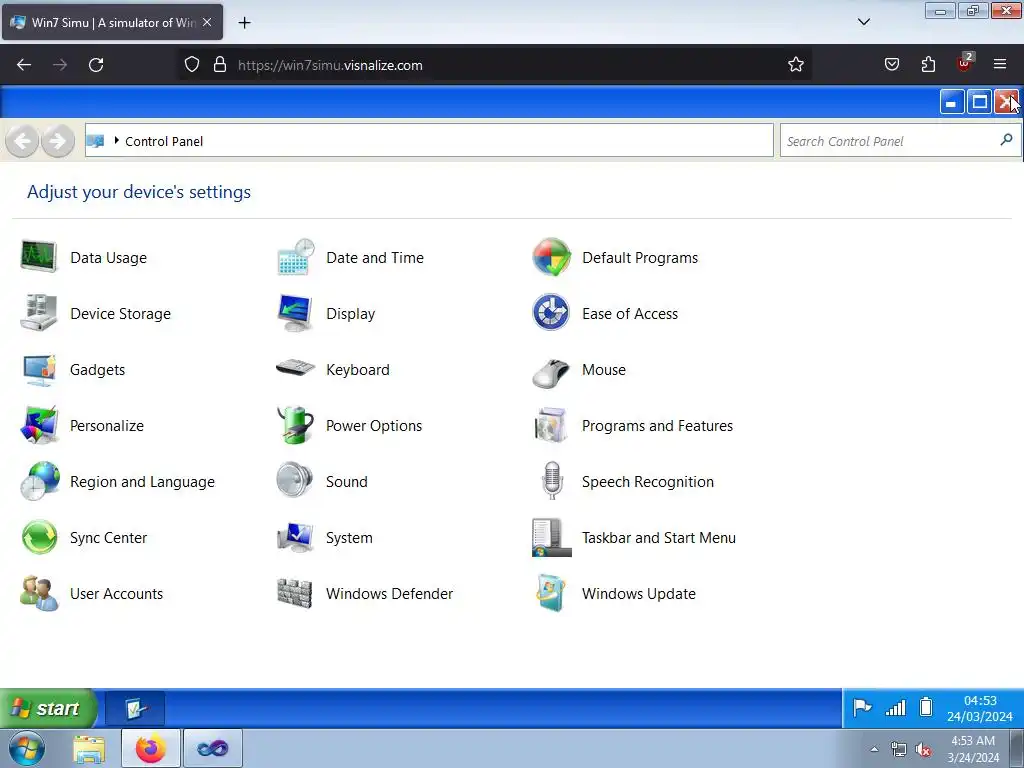Click the simulator network signal icon
Image resolution: width=1024 pixels, height=768 pixels.
895,708
